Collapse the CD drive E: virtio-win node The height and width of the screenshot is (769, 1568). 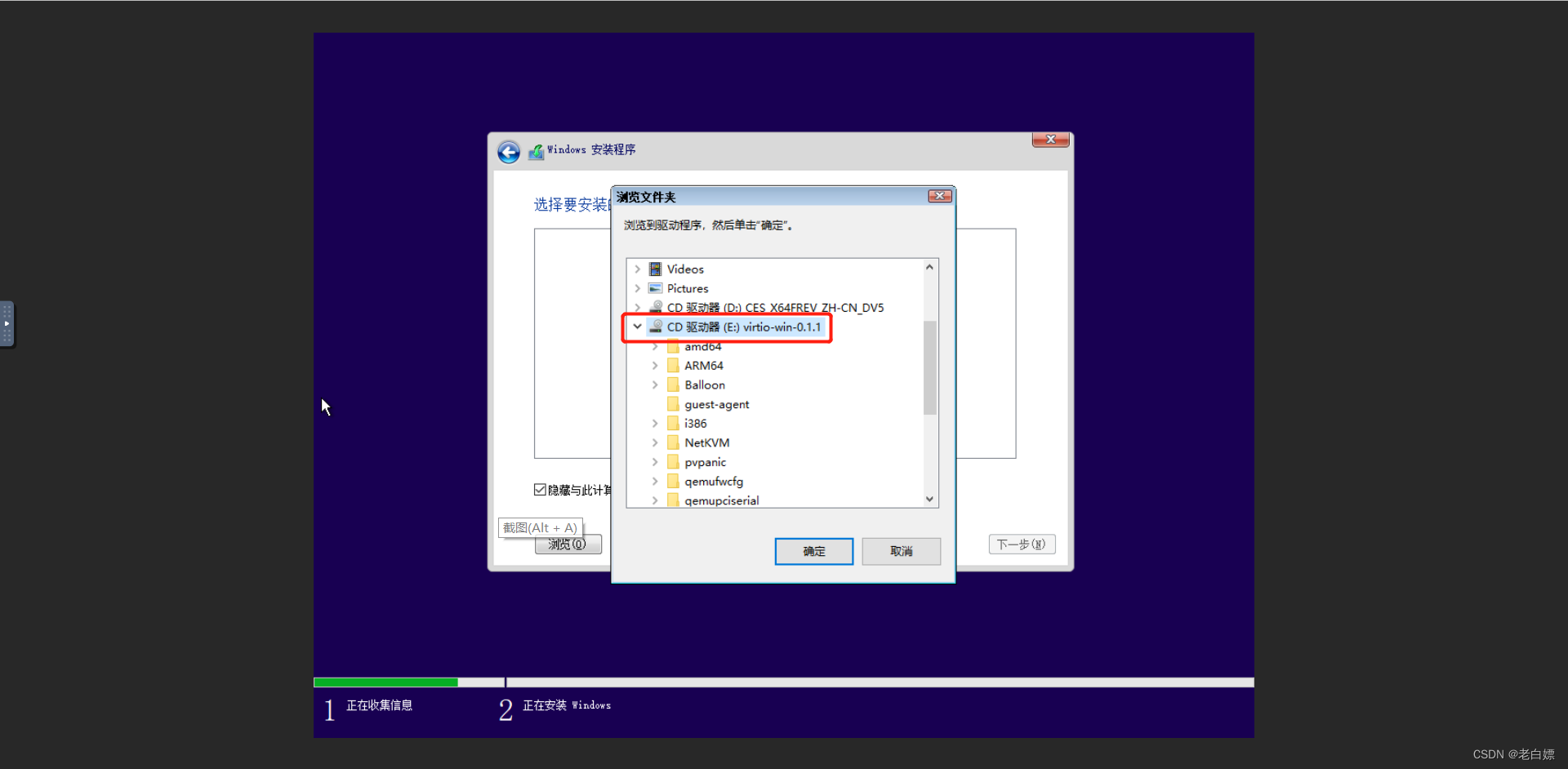tap(638, 327)
